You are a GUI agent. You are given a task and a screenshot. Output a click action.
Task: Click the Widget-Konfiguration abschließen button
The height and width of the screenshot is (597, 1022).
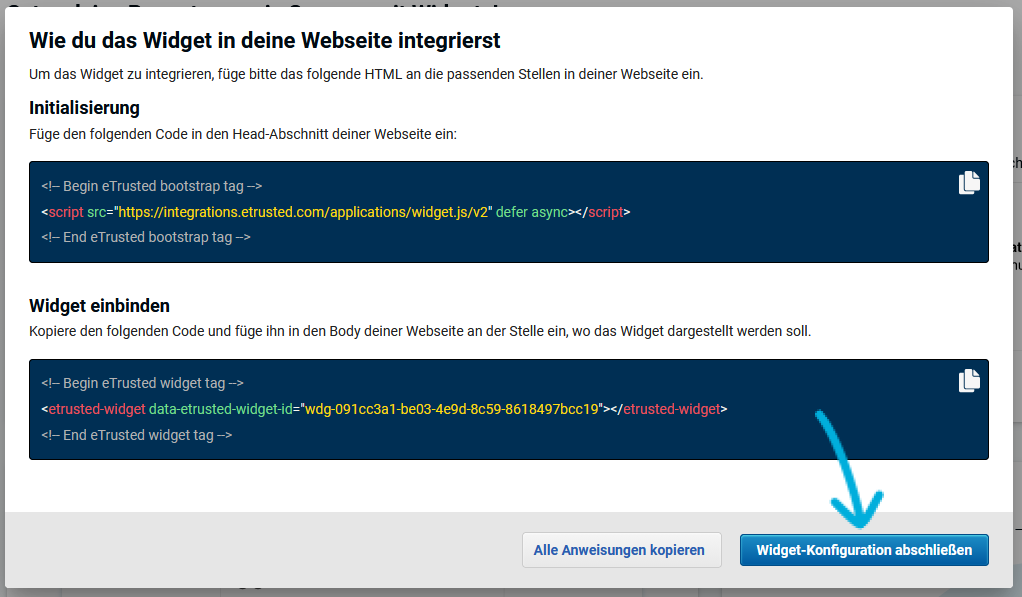point(864,549)
